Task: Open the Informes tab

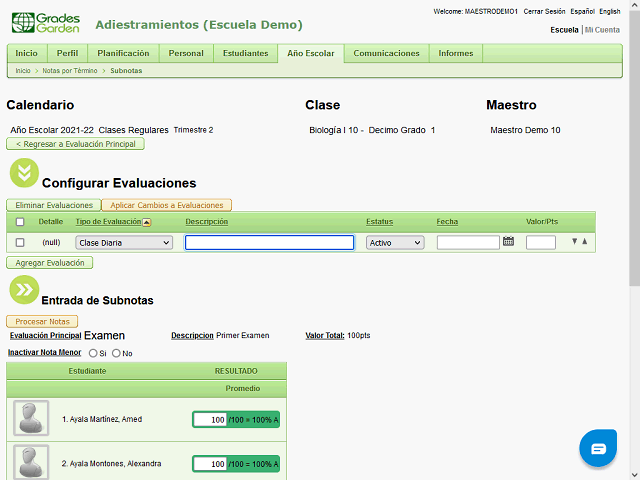Action: point(456,53)
